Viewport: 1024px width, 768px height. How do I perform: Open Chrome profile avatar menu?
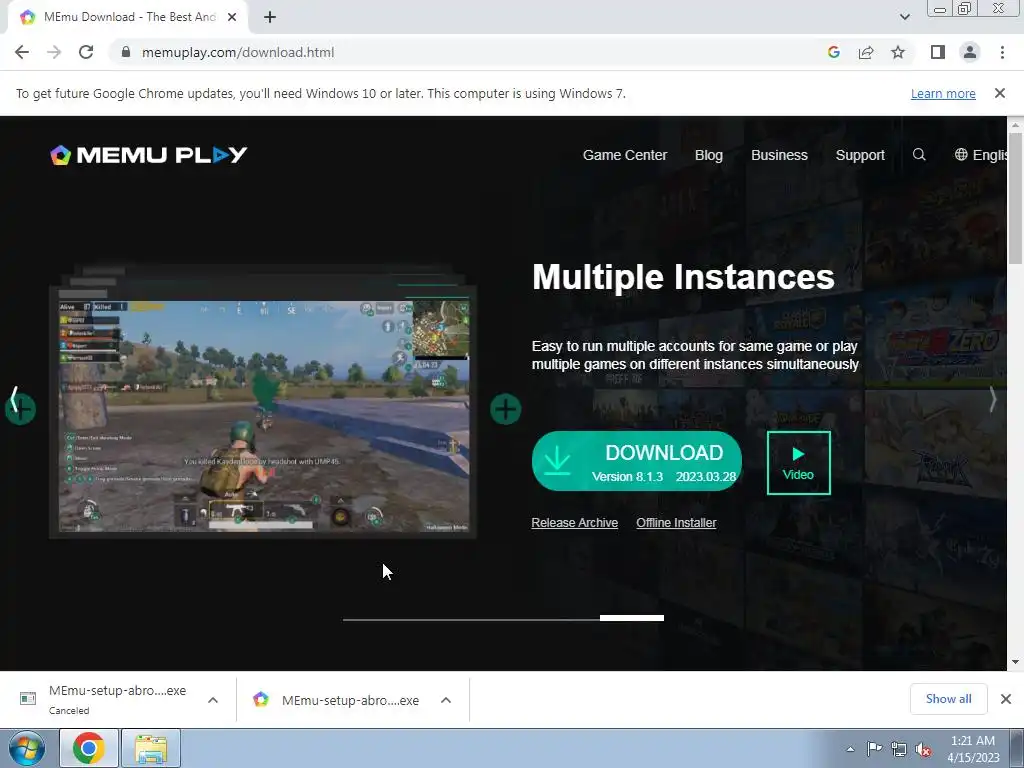(x=970, y=52)
